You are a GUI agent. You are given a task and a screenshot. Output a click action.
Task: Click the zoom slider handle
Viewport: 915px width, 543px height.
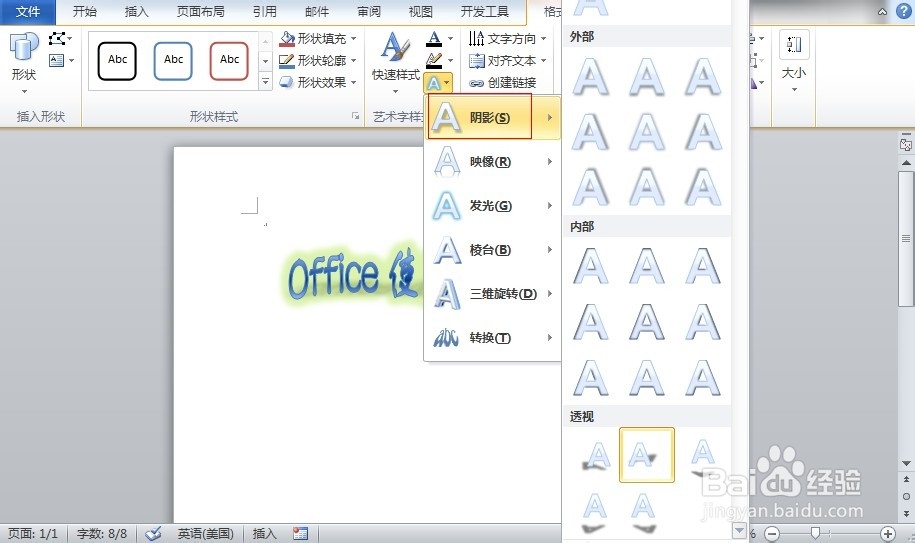(x=815, y=533)
